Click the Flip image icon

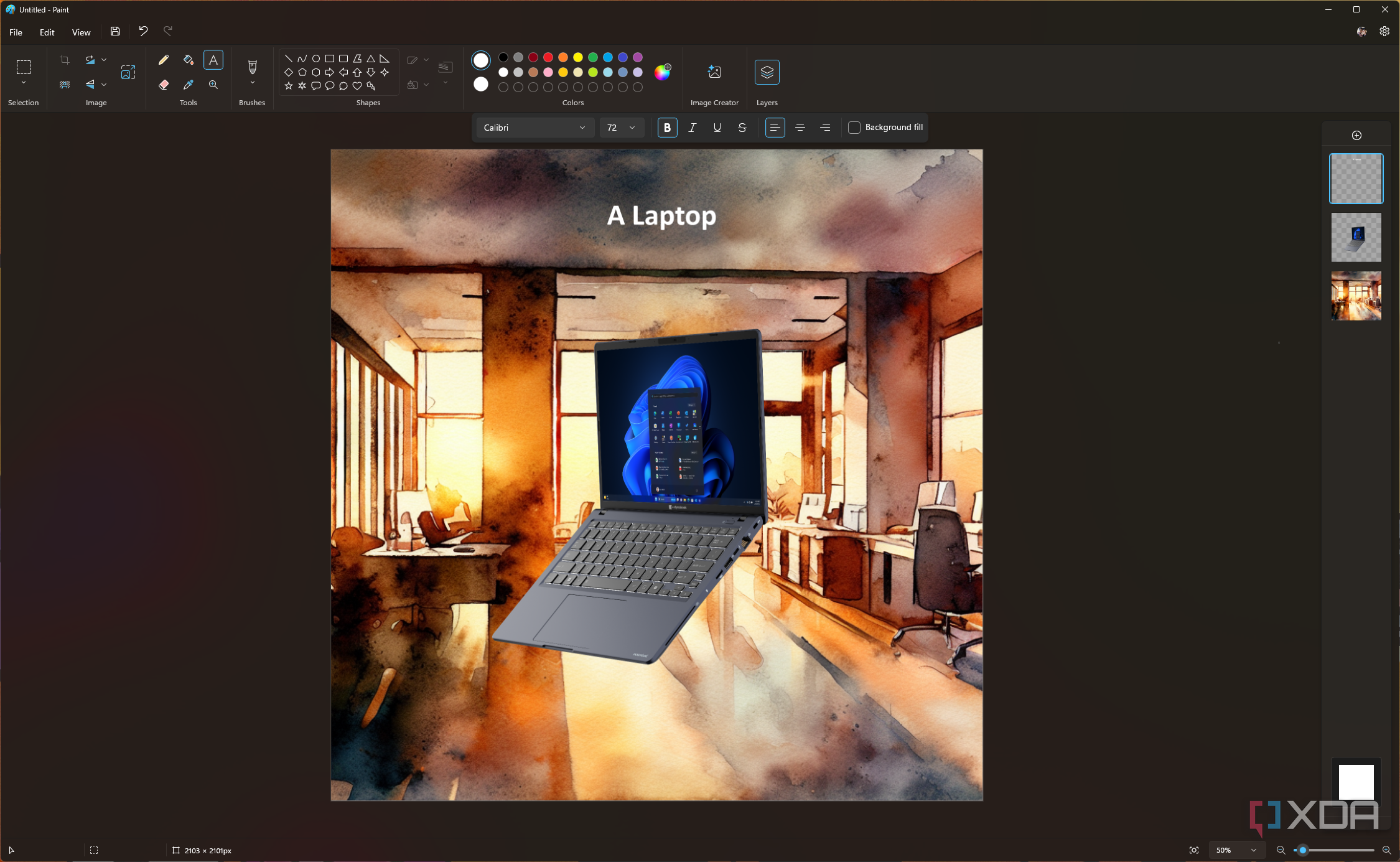tap(90, 84)
